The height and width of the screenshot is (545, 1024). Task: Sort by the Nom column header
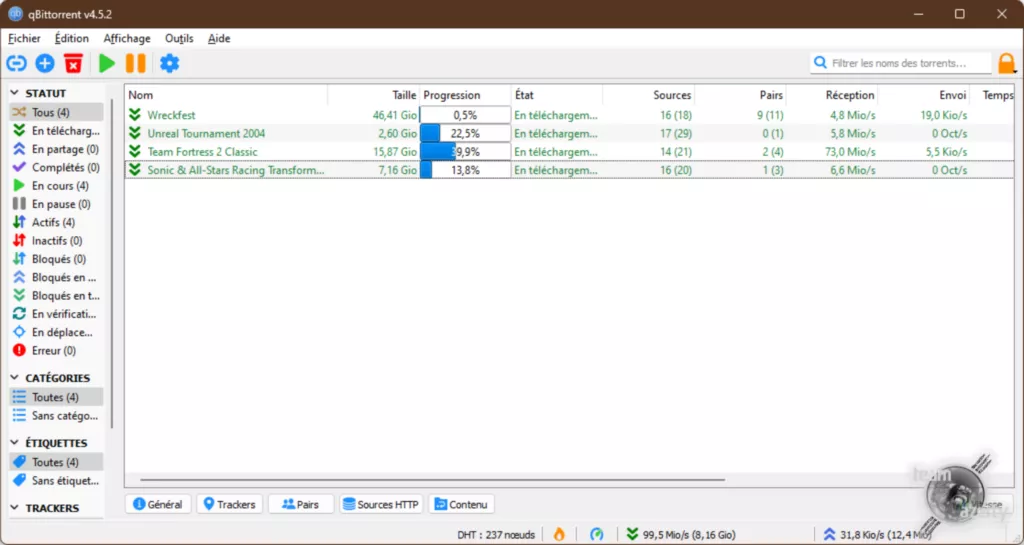(226, 95)
